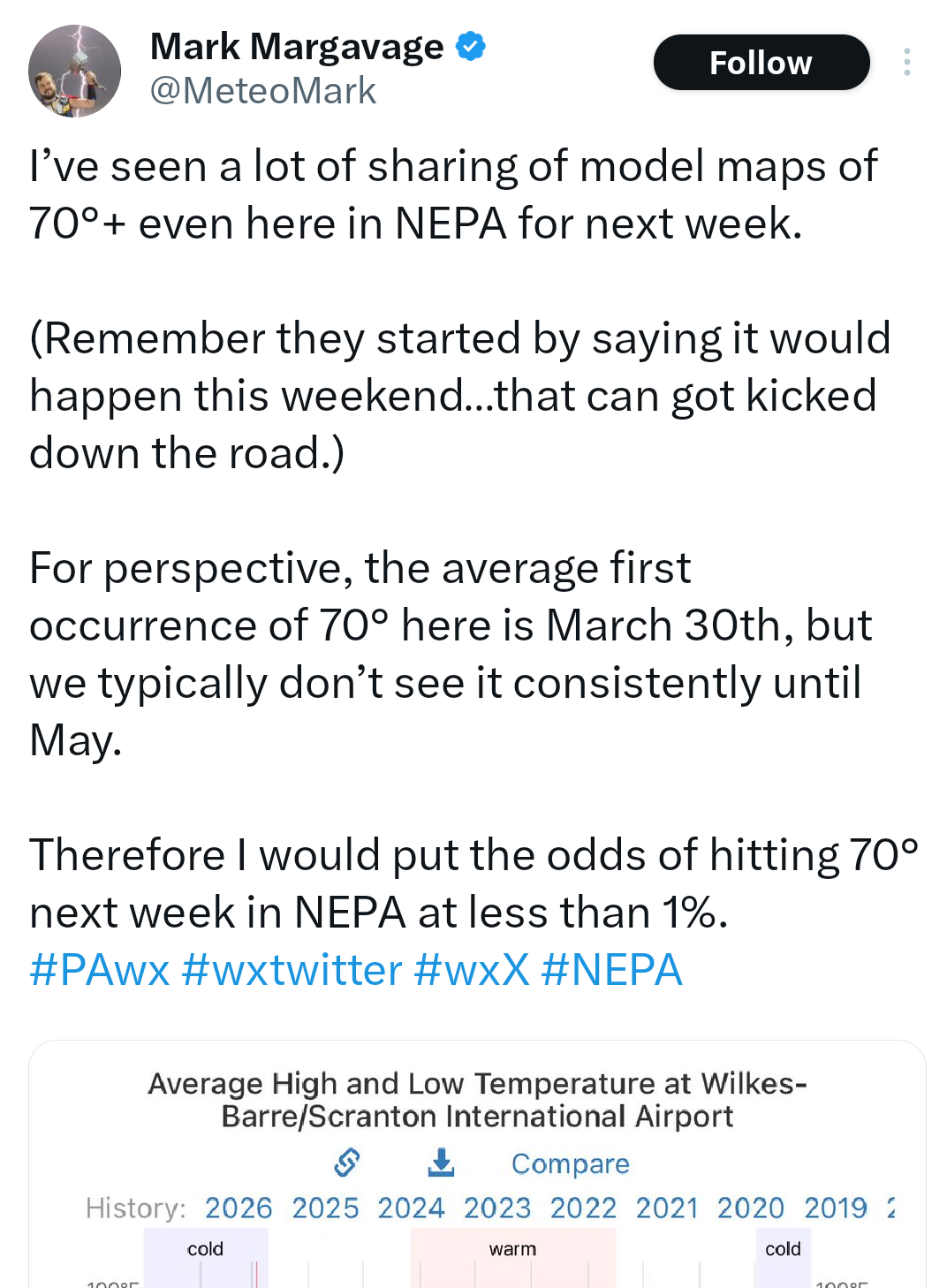This screenshot has width=947, height=1288.
Task: Click the warm season band label
Action: click(512, 1249)
